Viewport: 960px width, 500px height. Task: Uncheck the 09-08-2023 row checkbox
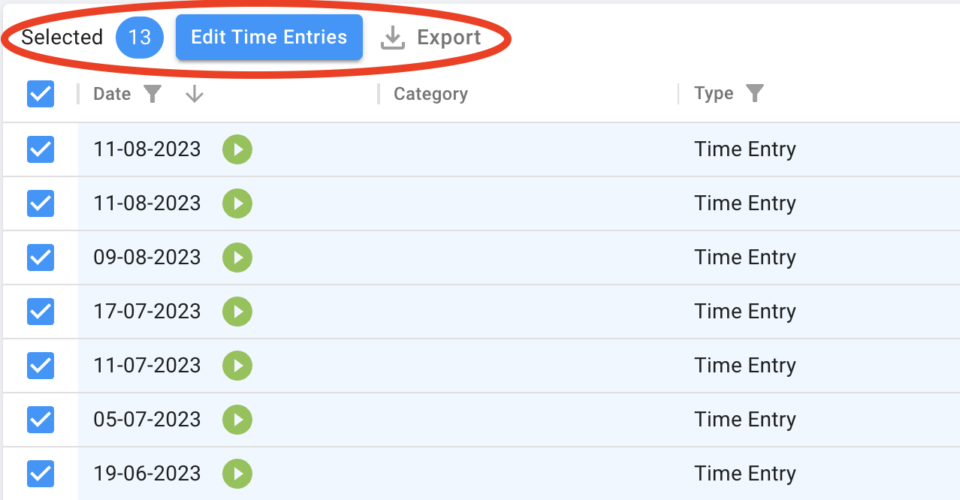(x=40, y=258)
